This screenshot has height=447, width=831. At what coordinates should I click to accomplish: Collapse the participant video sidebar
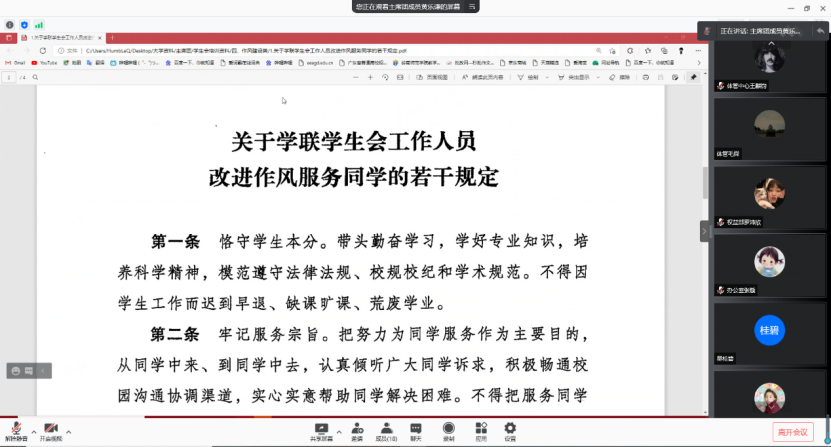pos(704,230)
